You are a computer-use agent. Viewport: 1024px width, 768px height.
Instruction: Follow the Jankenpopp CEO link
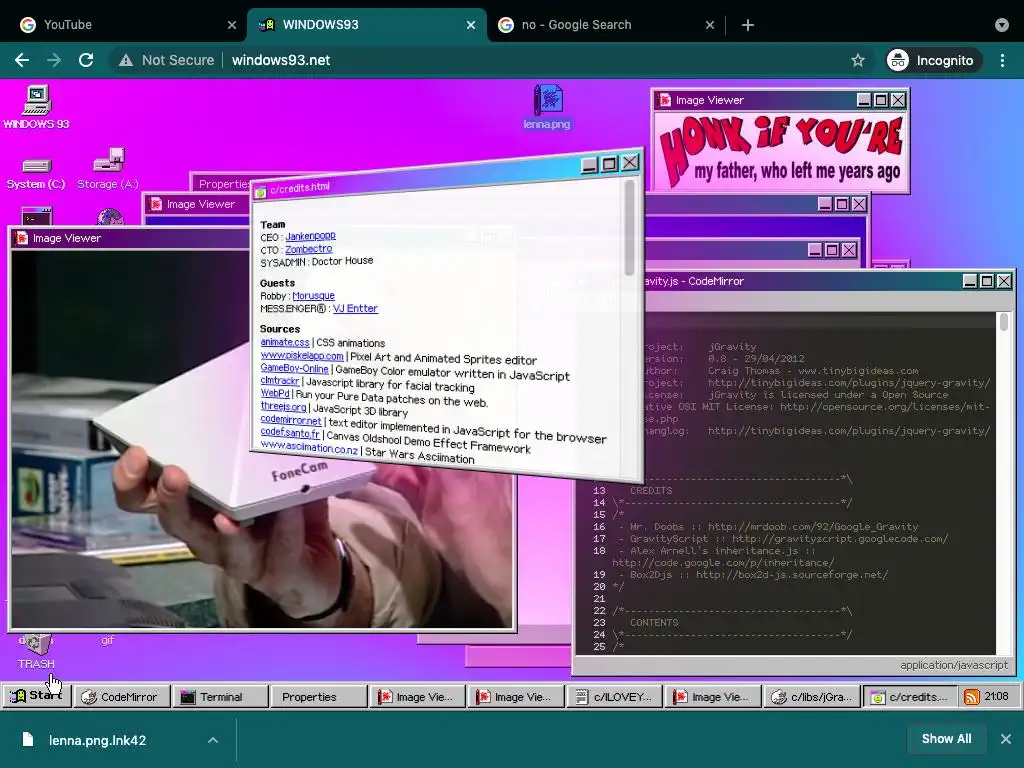pos(310,236)
